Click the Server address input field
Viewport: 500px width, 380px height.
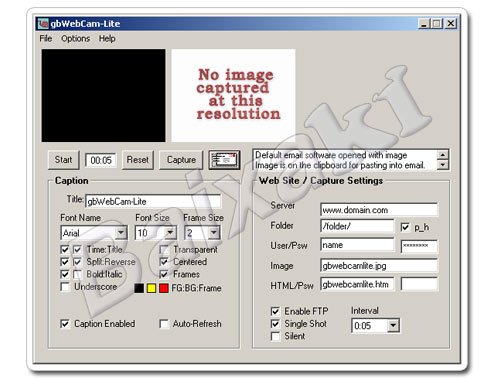tap(379, 210)
